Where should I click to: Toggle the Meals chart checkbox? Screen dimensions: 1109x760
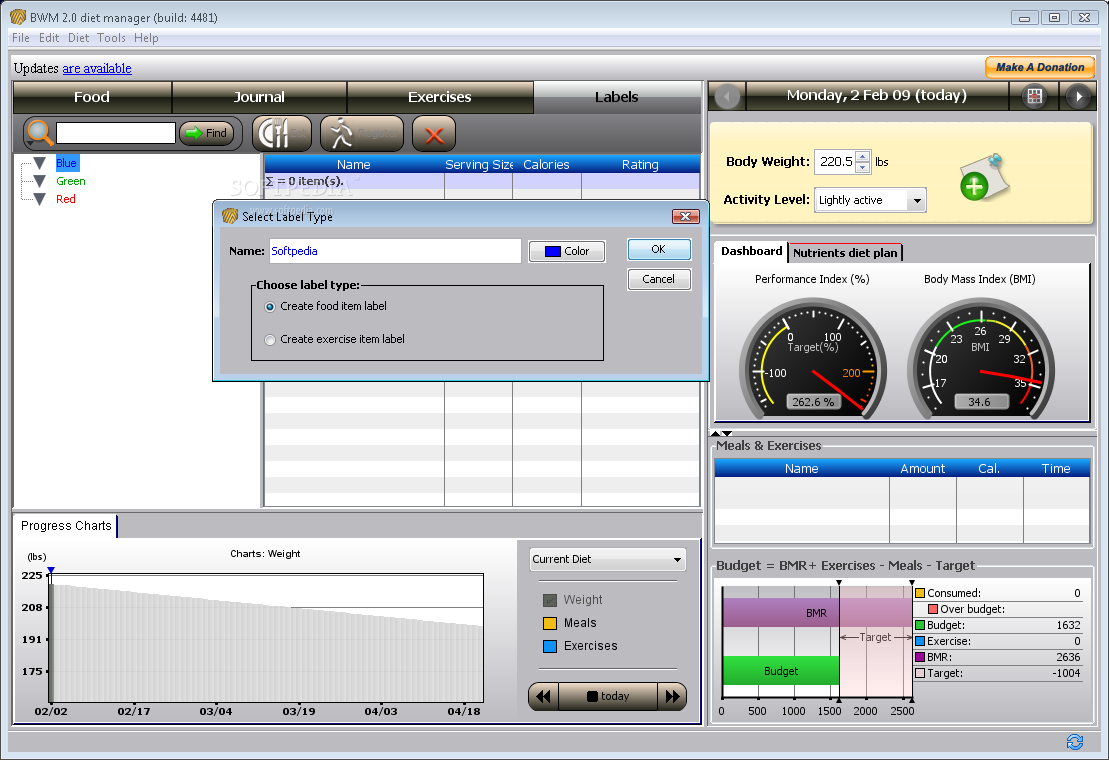pyautogui.click(x=550, y=624)
